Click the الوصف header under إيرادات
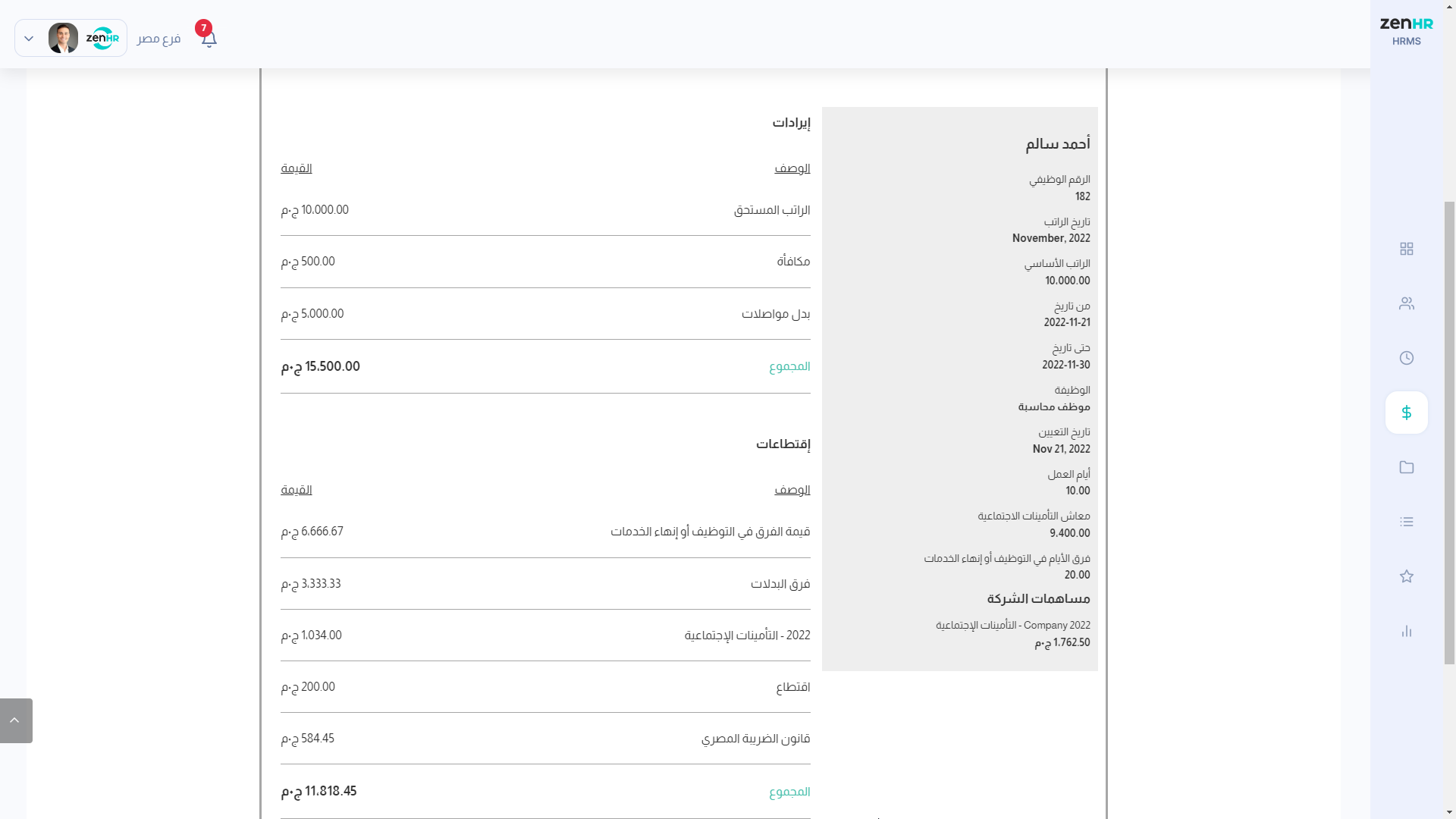Screen dimensions: 1456x819 pyautogui.click(x=792, y=168)
